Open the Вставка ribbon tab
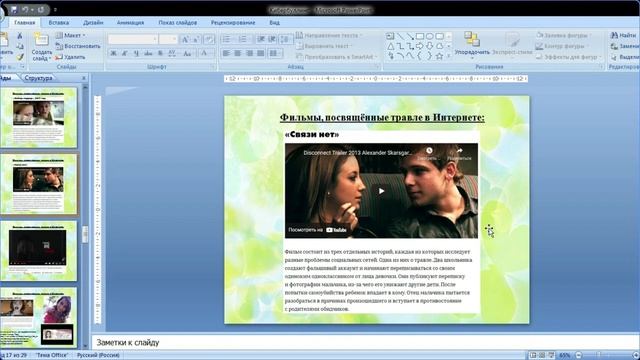Viewport: 640px width, 360px height. pos(59,23)
